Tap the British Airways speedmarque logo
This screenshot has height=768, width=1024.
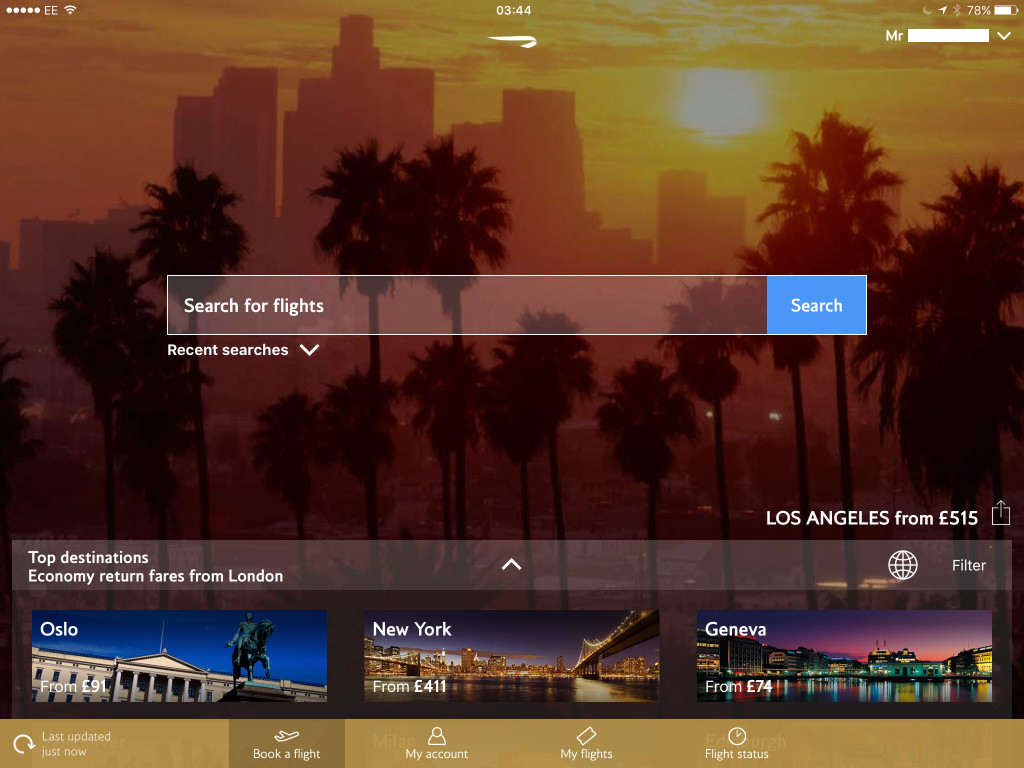[x=513, y=41]
